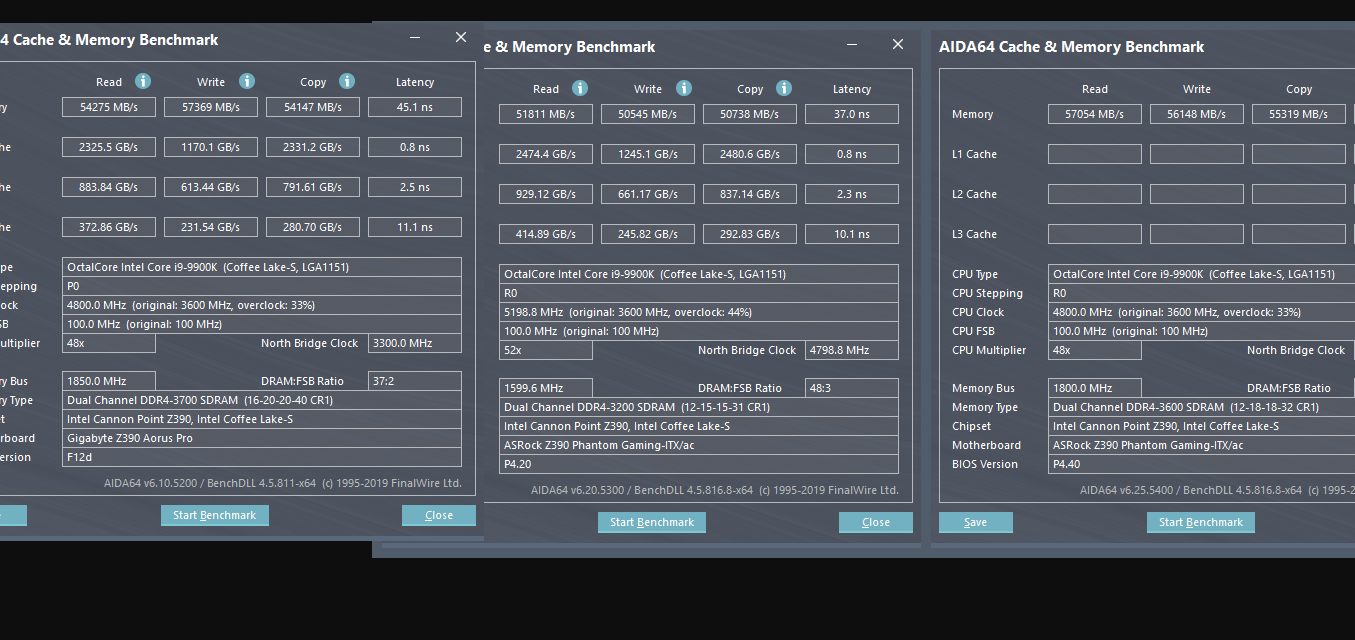Click the 37:2 DRAM:FSB ratio value
This screenshot has height=640, width=1355.
[415, 381]
